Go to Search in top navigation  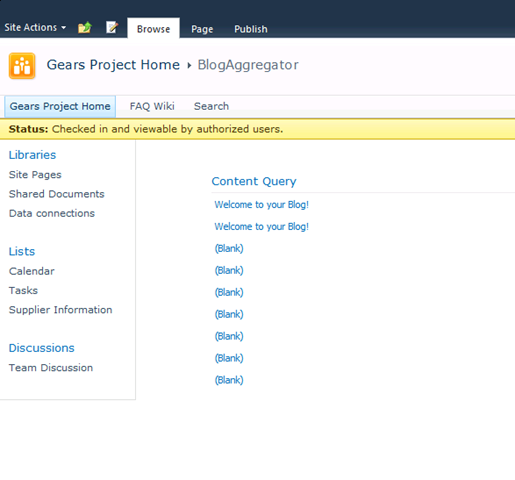click(211, 106)
